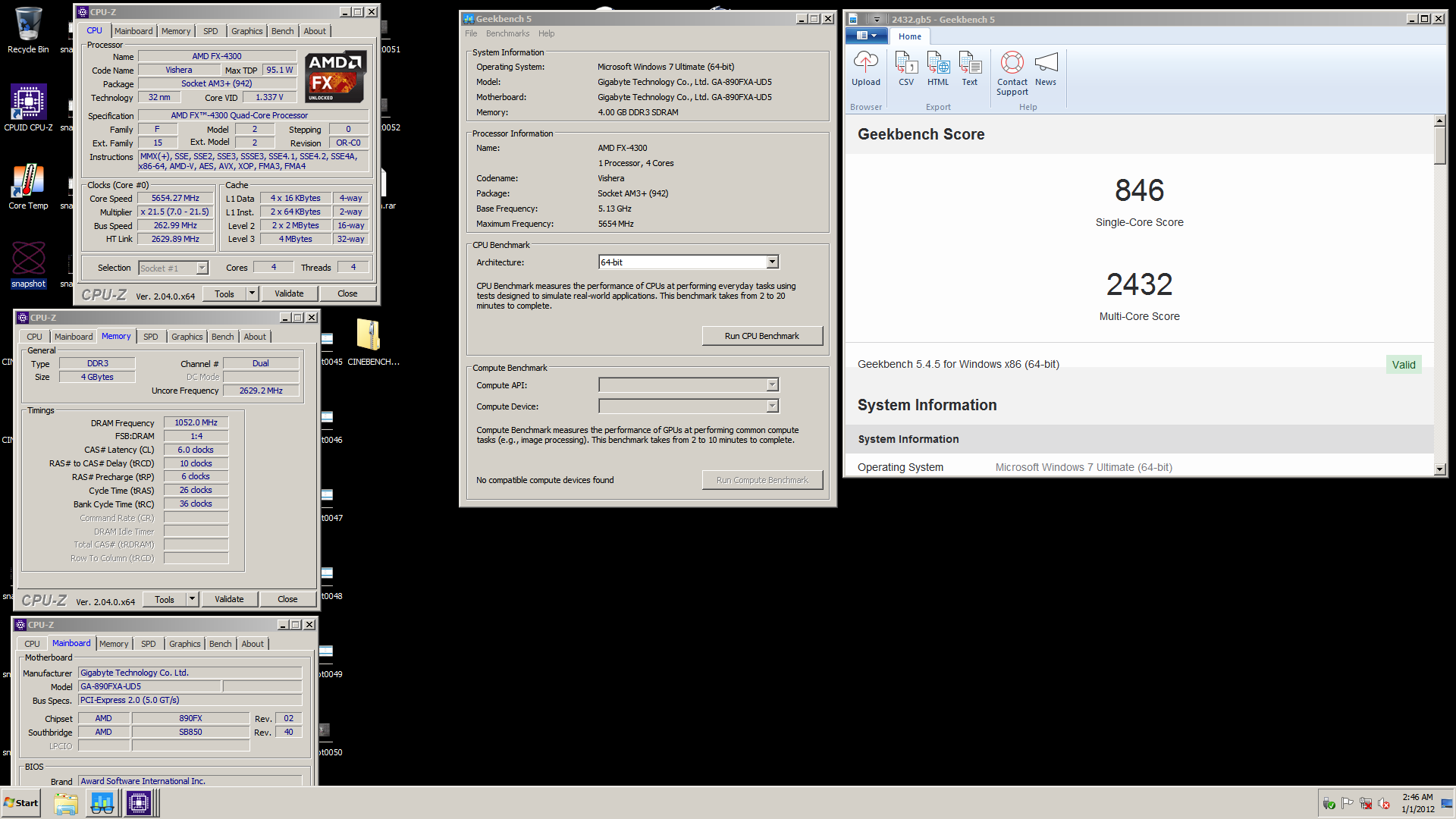
Task: Open the Recycle Bin desktop icon
Action: pyautogui.click(x=28, y=30)
